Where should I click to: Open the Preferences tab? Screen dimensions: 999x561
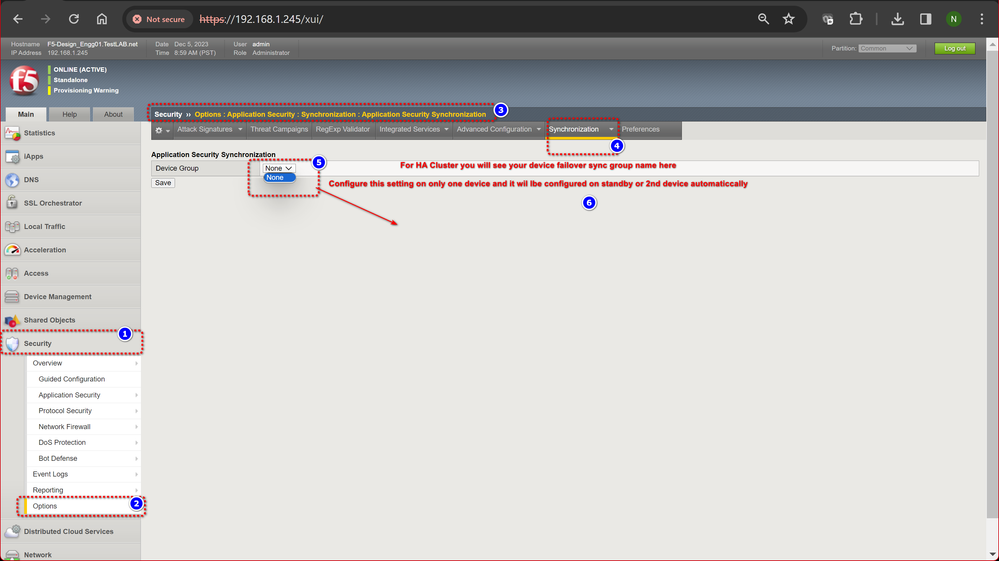point(641,129)
